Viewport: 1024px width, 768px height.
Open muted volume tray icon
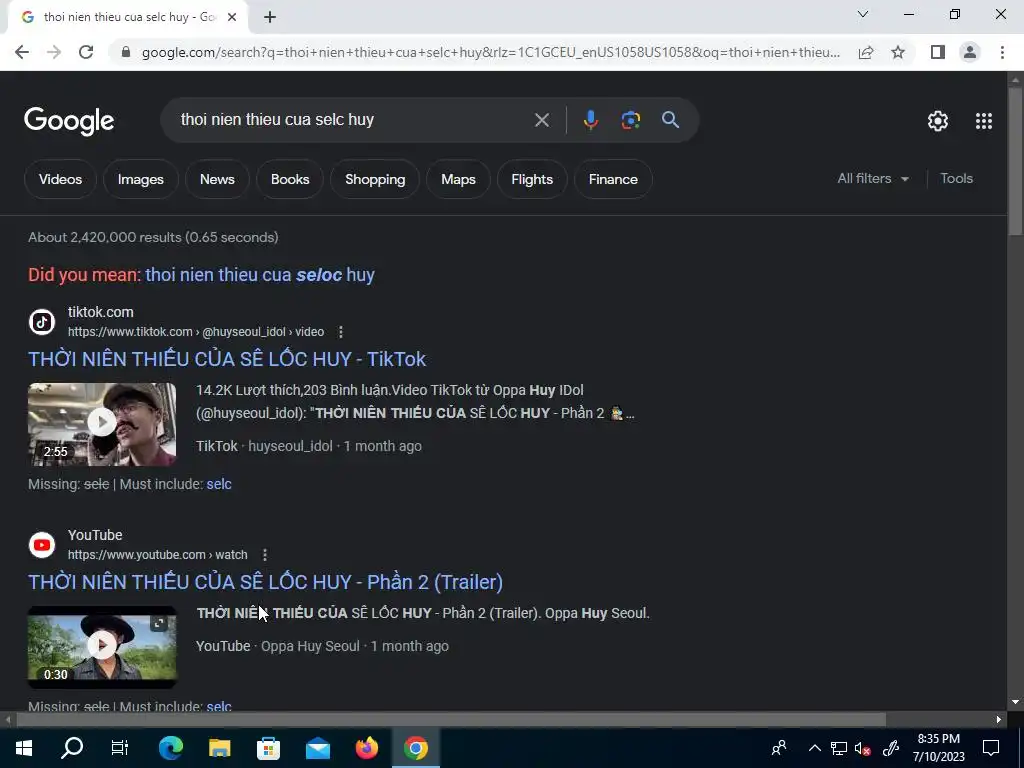click(x=863, y=748)
